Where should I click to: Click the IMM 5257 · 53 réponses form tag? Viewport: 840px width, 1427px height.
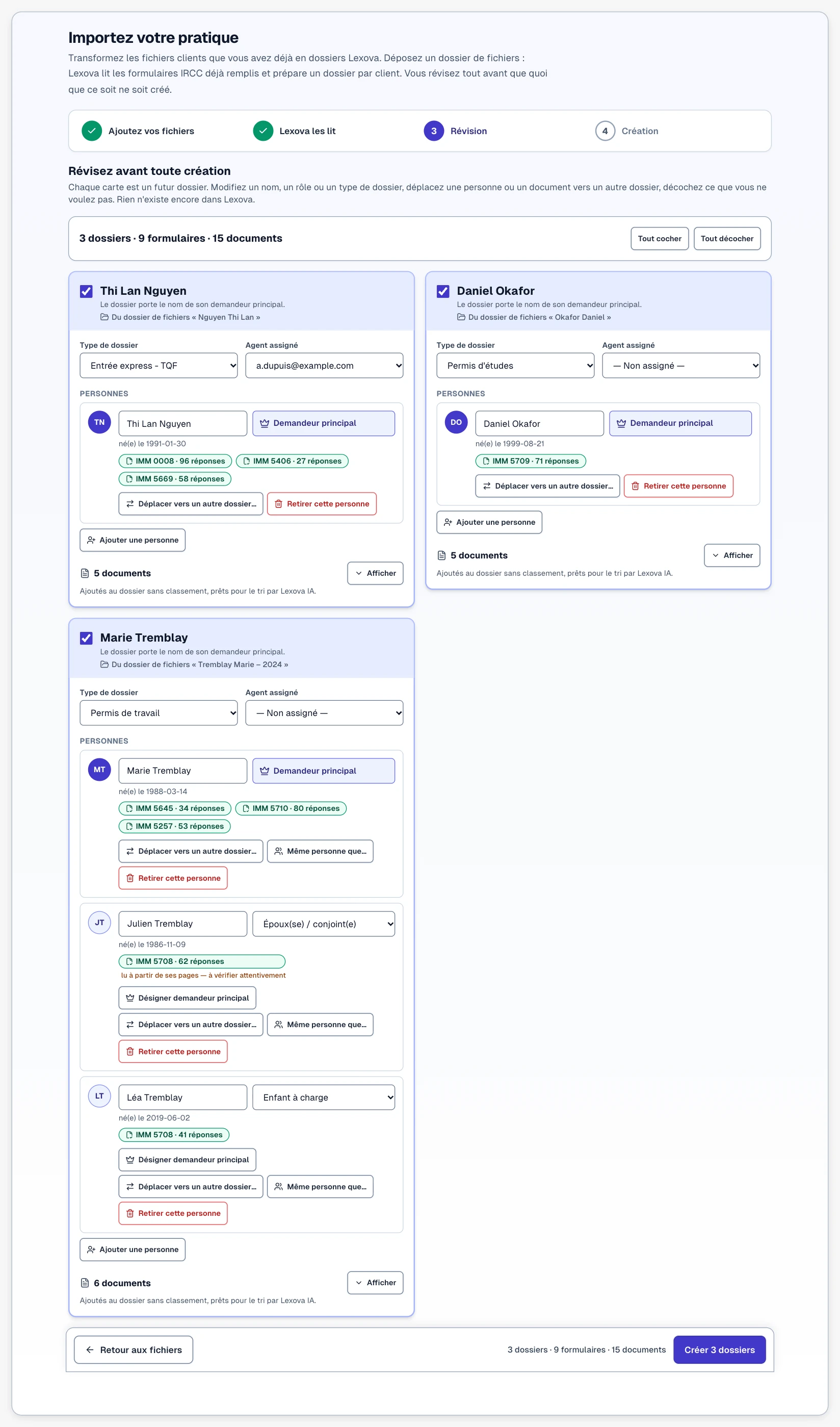pos(174,826)
